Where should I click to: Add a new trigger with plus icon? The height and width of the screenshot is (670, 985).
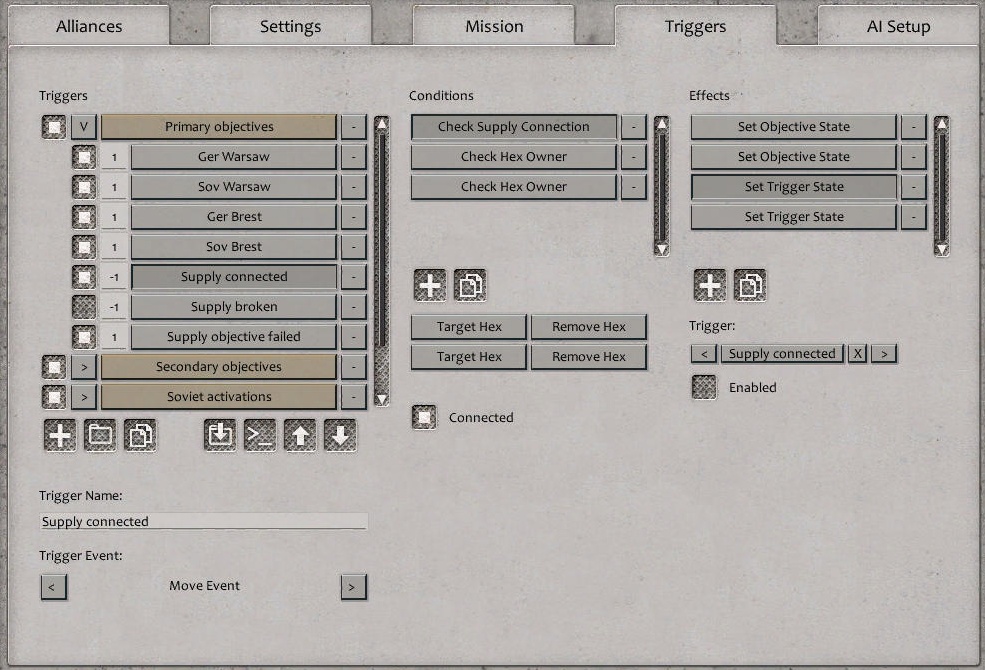[60, 435]
